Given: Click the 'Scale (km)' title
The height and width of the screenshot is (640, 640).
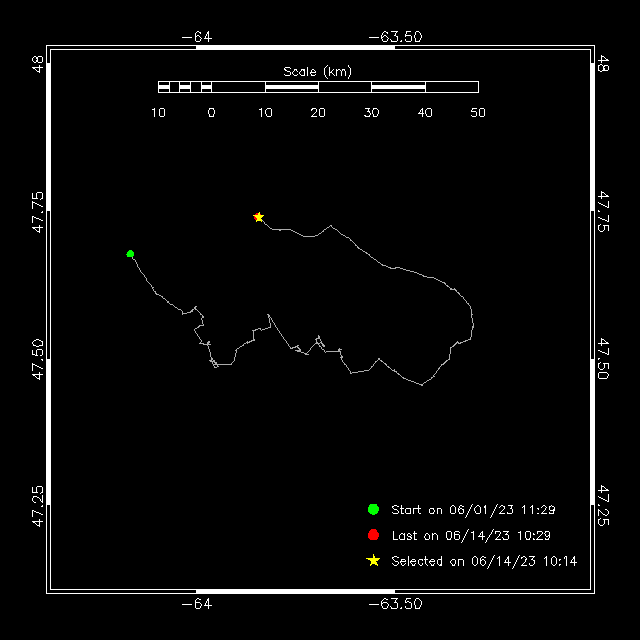Looking at the screenshot, I should pos(318,72).
